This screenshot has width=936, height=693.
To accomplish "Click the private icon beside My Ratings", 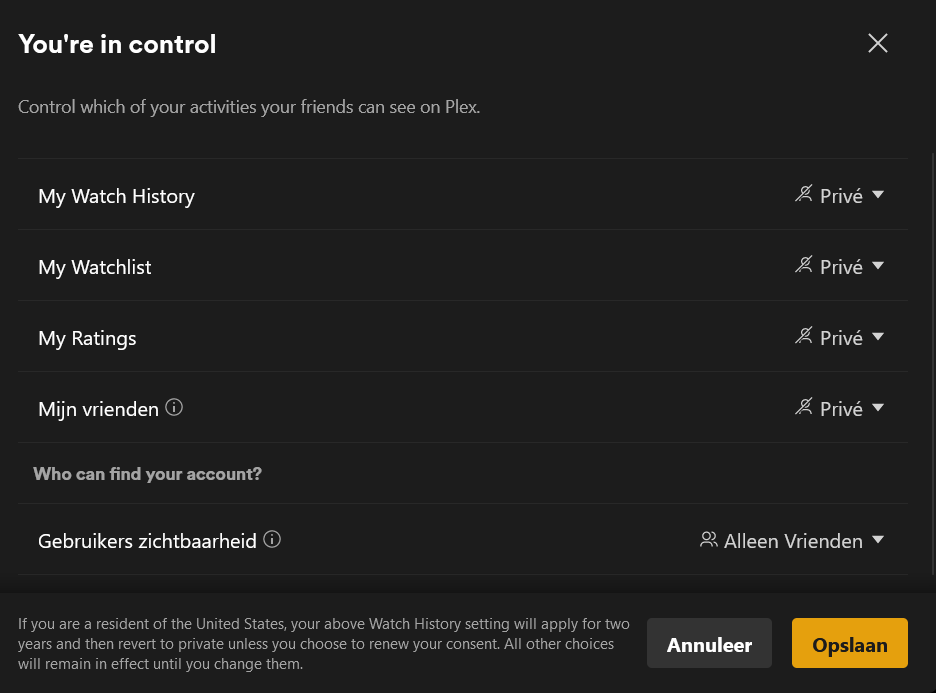I will point(804,336).
